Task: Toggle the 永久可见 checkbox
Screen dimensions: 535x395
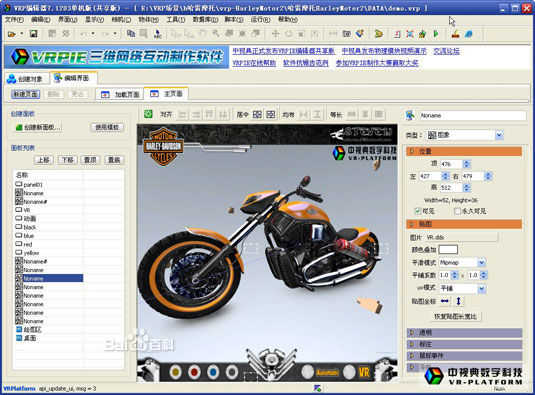Action: (x=457, y=211)
